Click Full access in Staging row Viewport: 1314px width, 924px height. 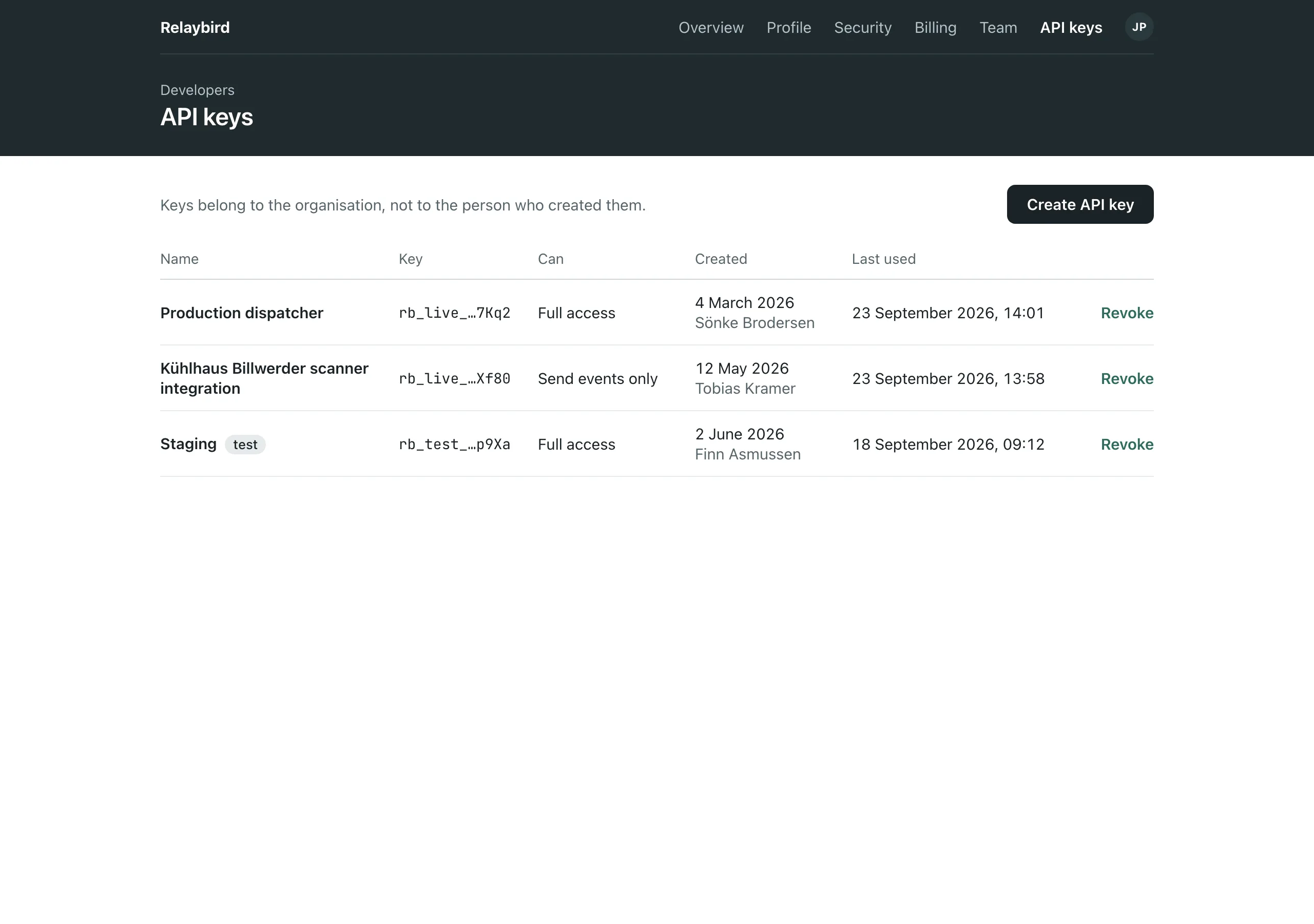(x=576, y=444)
